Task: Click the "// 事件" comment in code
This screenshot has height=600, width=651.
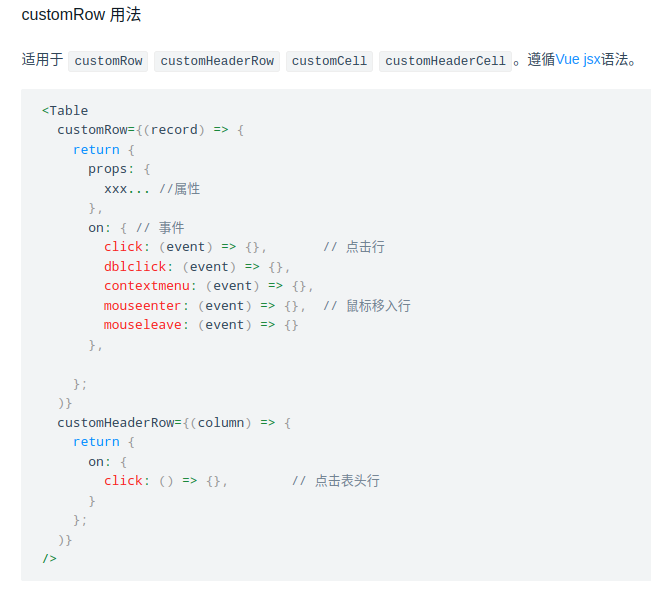Action: [159, 227]
